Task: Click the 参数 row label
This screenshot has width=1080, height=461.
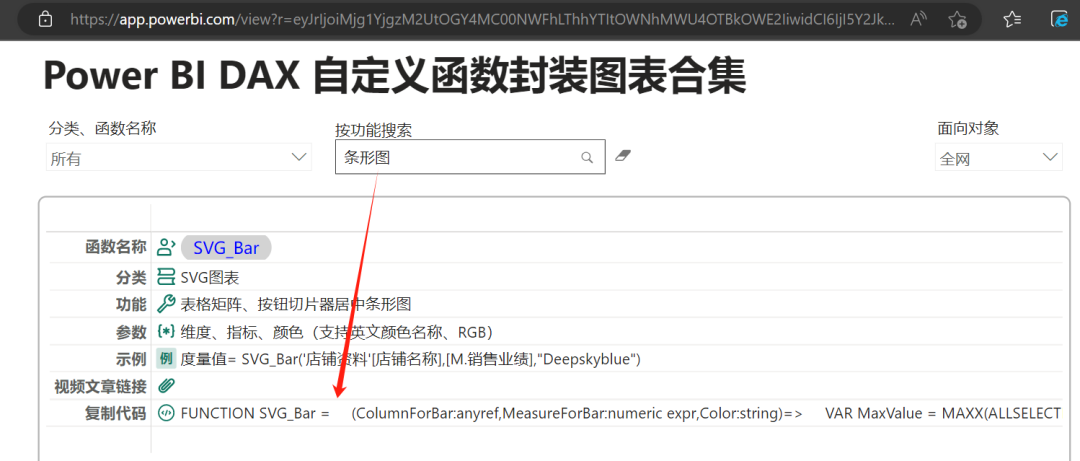Action: [131, 332]
